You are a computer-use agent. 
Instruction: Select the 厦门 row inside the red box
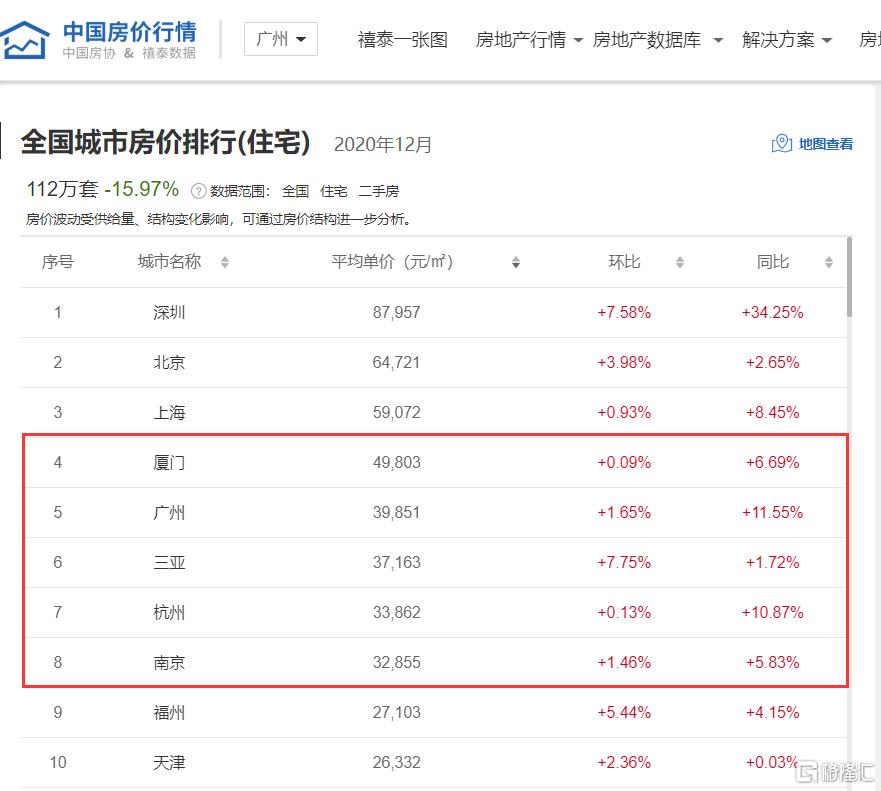pos(169,462)
